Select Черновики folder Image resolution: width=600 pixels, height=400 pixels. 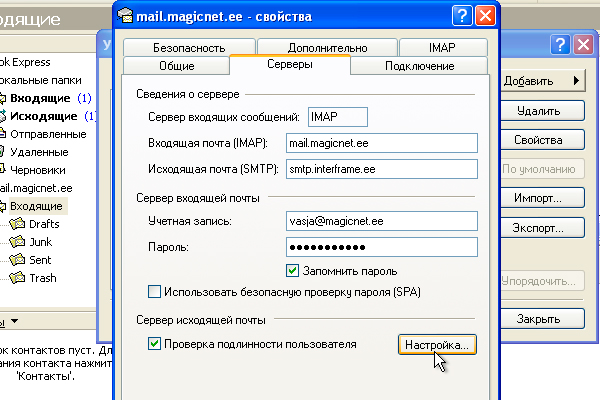click(x=38, y=170)
